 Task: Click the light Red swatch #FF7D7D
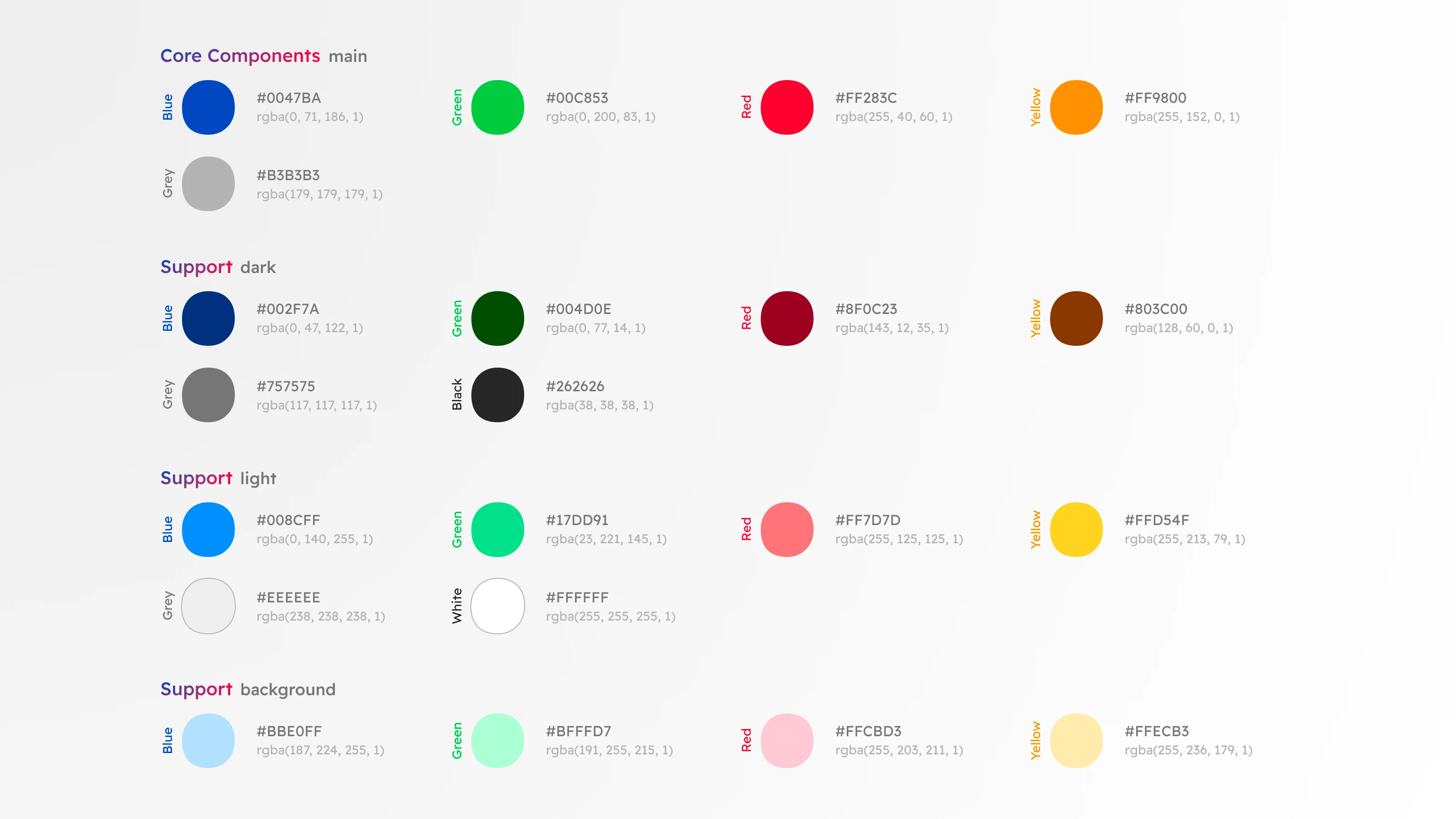[787, 530]
